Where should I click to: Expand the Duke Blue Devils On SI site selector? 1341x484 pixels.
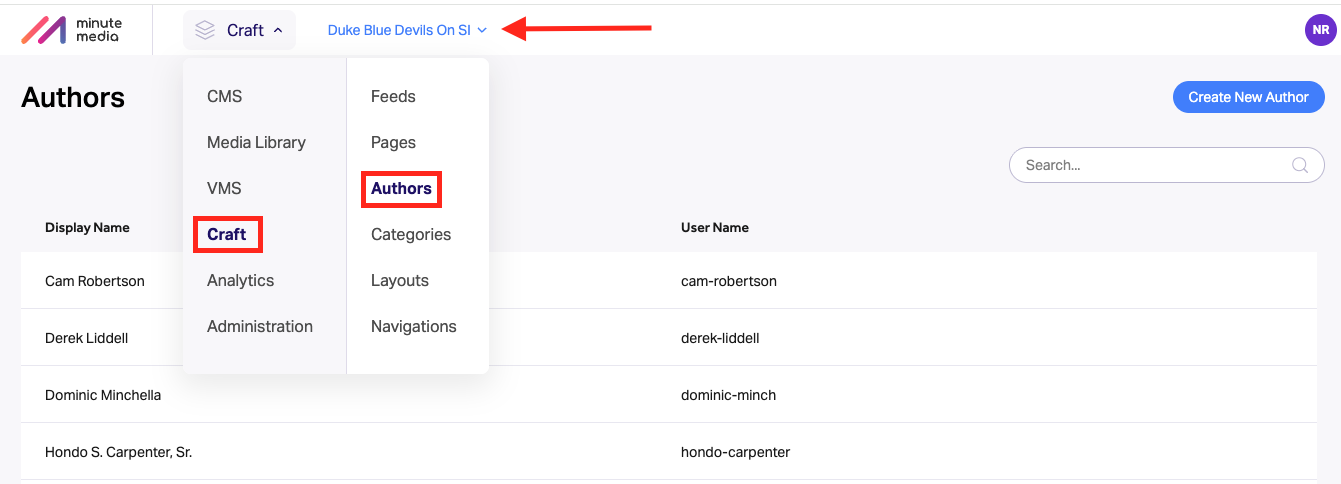click(x=407, y=30)
